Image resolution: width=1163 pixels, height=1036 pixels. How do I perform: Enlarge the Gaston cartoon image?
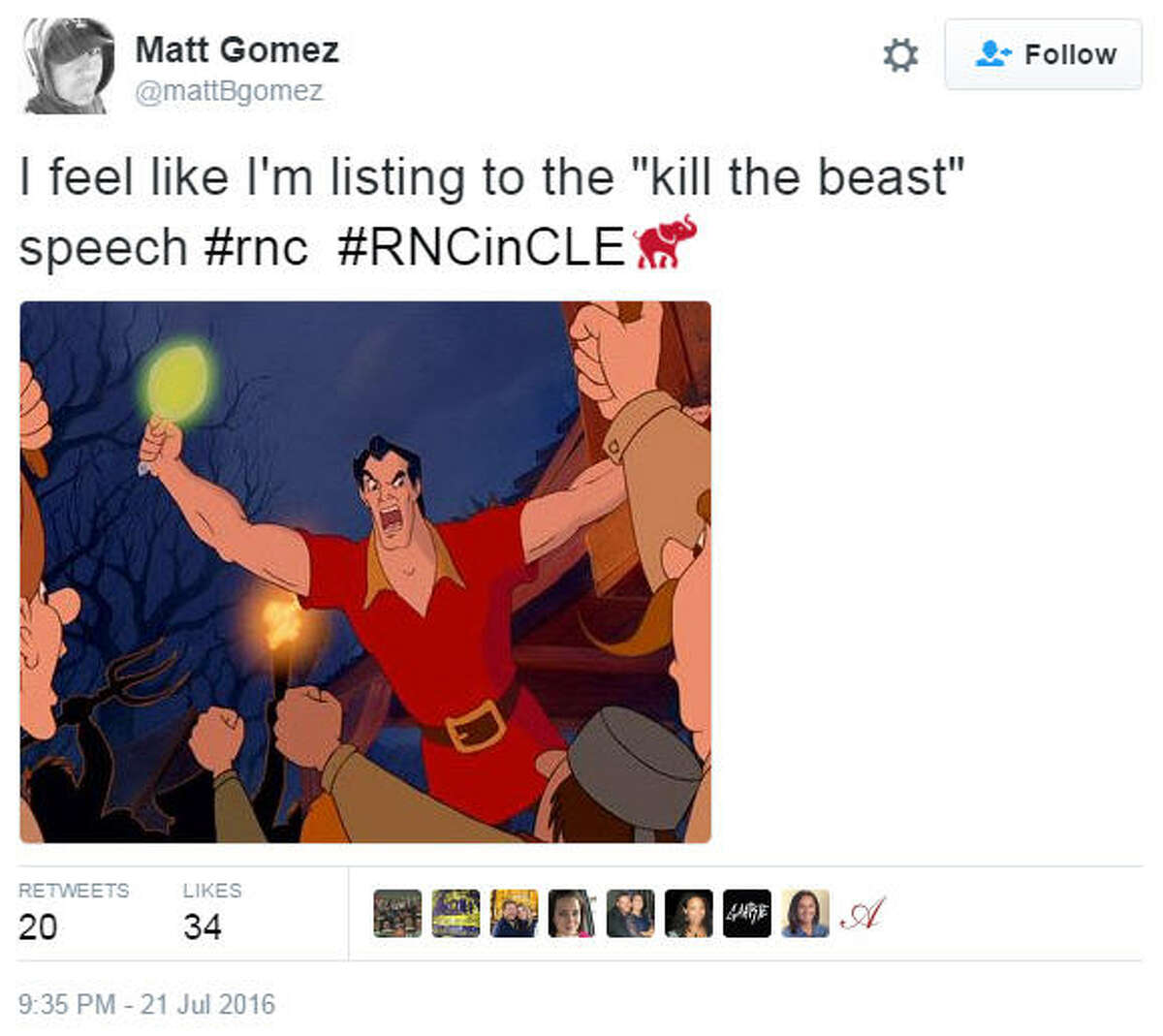pyautogui.click(x=365, y=572)
